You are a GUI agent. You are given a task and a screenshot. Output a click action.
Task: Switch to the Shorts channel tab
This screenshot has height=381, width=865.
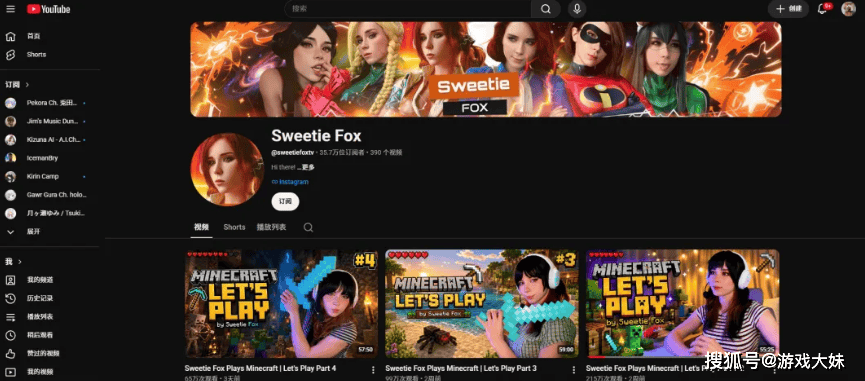[x=234, y=227]
